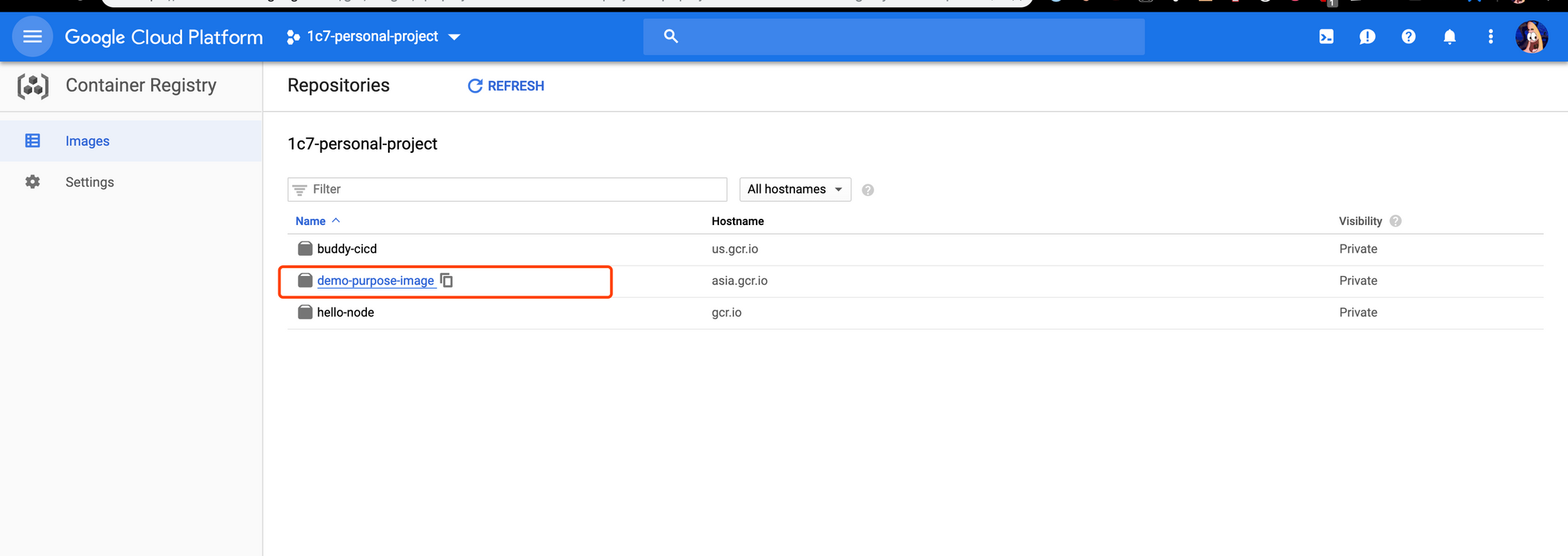1568x556 pixels.
Task: Open the hamburger navigation menu
Action: pyautogui.click(x=32, y=36)
